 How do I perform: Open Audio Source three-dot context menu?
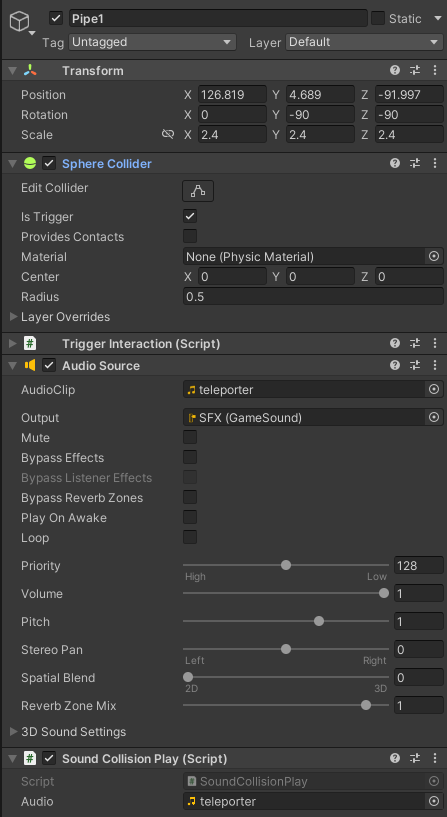coord(434,365)
